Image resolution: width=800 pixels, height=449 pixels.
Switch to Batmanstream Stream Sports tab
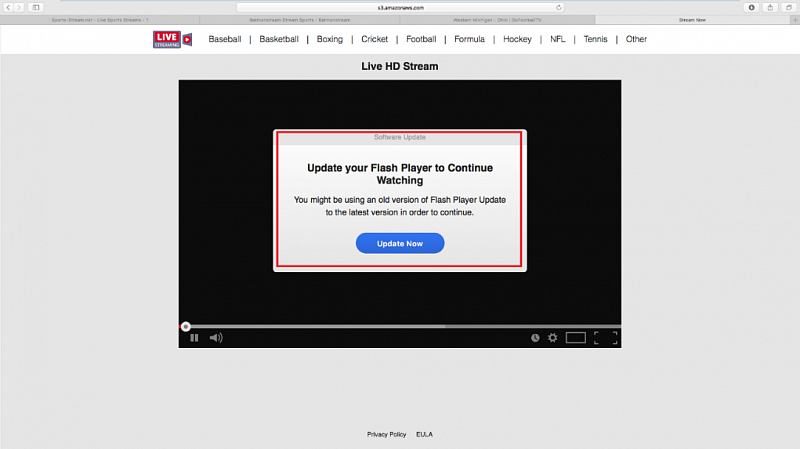[x=299, y=20]
